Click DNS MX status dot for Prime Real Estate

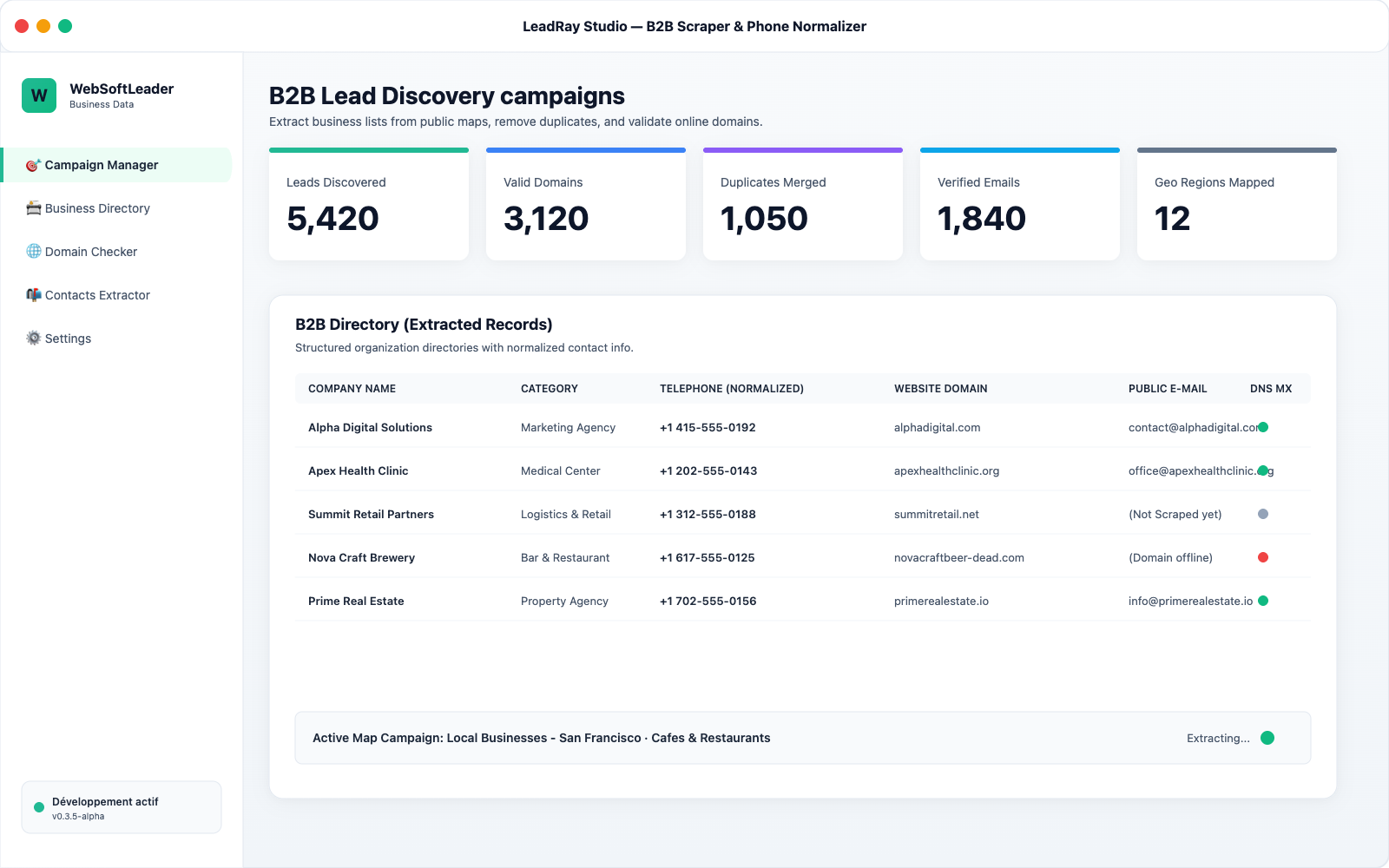[1263, 601]
